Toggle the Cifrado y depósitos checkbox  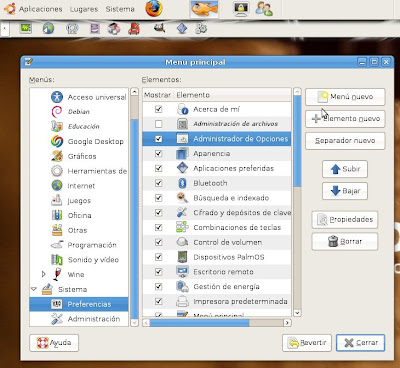(x=159, y=212)
